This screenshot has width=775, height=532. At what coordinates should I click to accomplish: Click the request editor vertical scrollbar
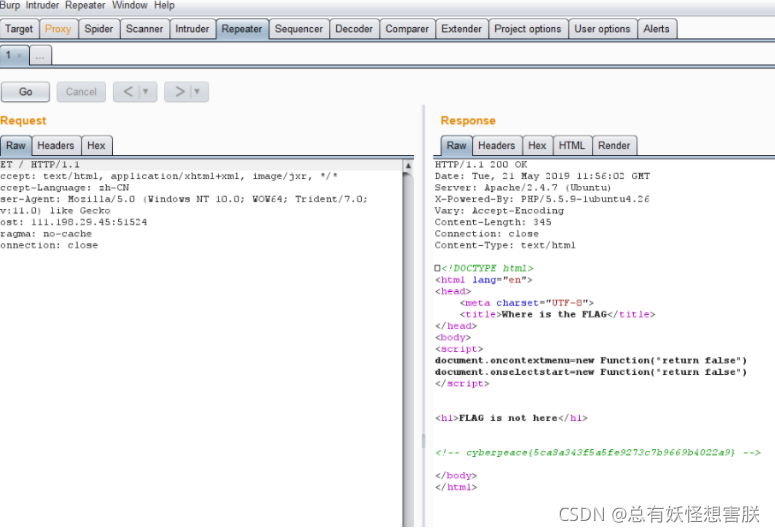[x=408, y=349]
